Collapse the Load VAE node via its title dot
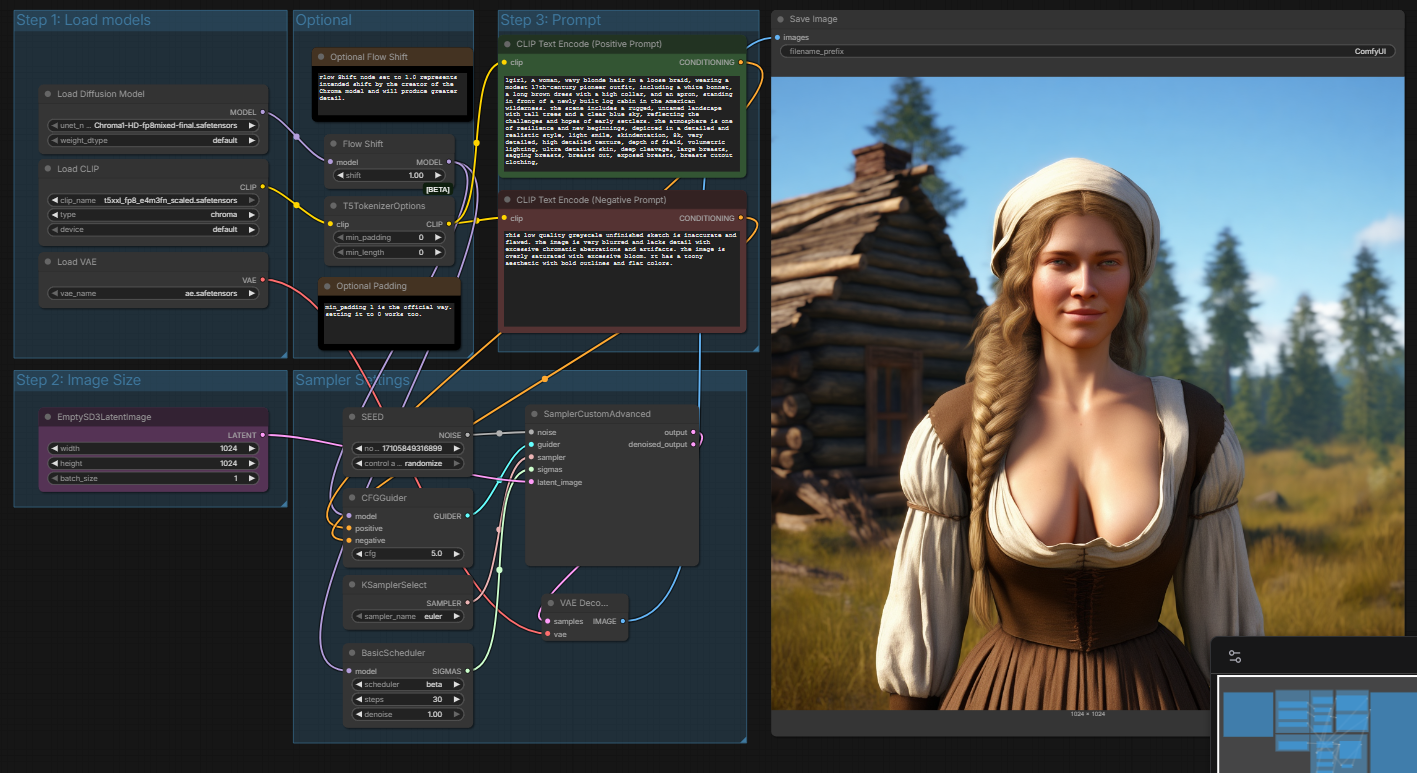The height and width of the screenshot is (773, 1417). click(48, 262)
